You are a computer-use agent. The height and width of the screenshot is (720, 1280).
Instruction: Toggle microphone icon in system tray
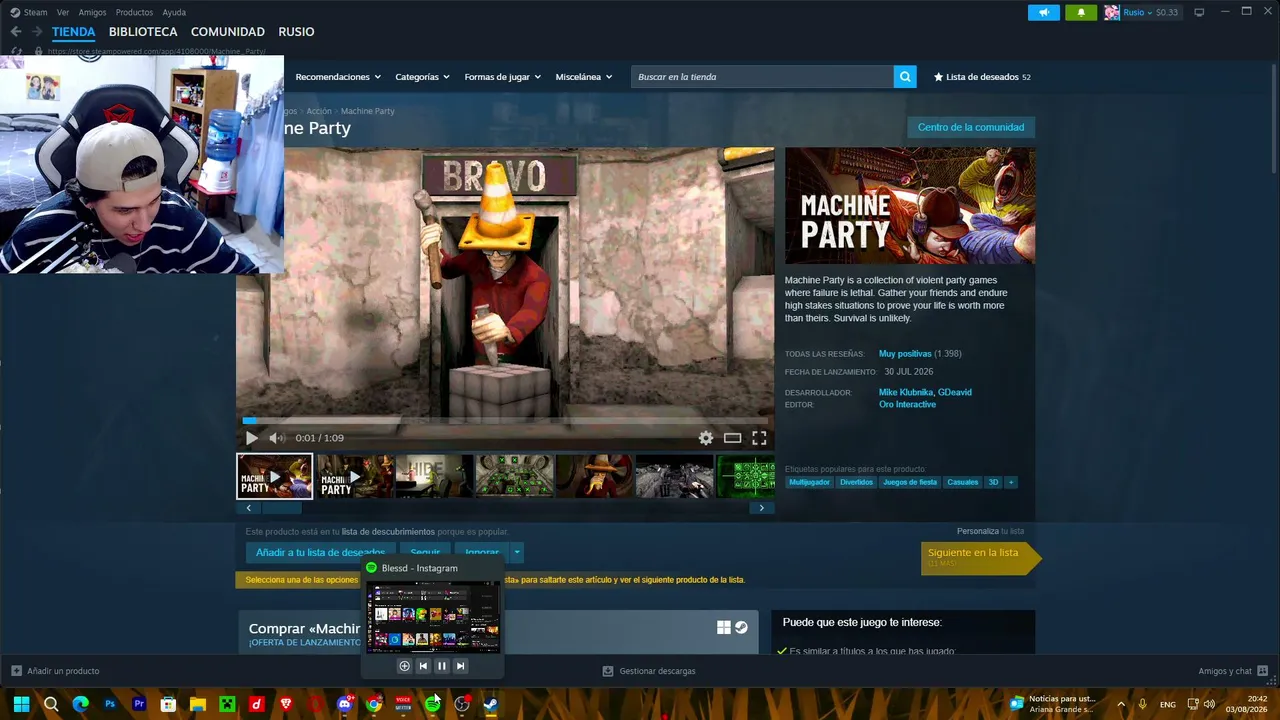tap(1142, 704)
